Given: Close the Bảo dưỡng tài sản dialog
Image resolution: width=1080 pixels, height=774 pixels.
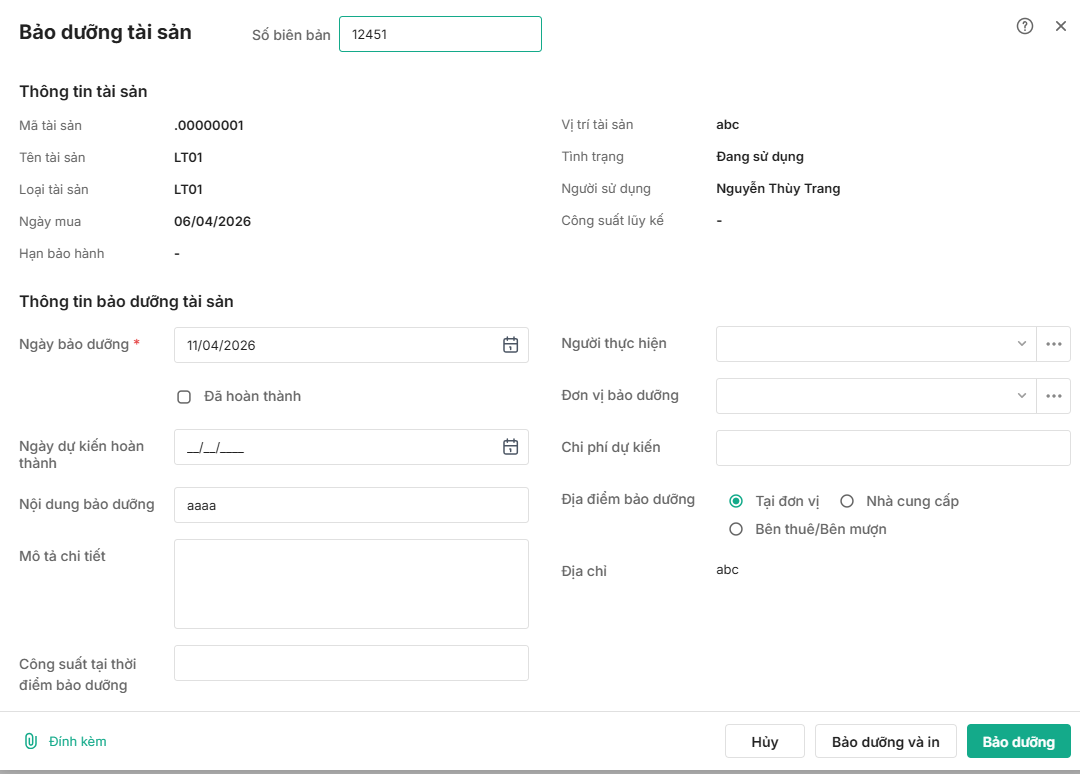Looking at the screenshot, I should [1061, 27].
